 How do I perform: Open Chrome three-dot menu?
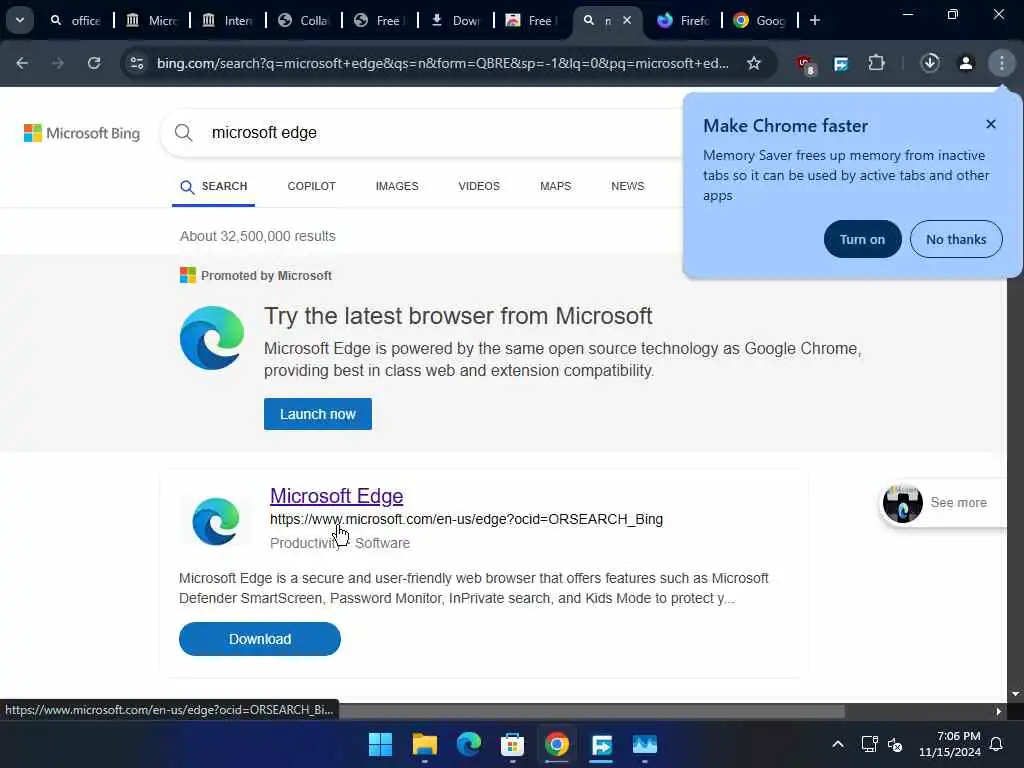point(1002,63)
